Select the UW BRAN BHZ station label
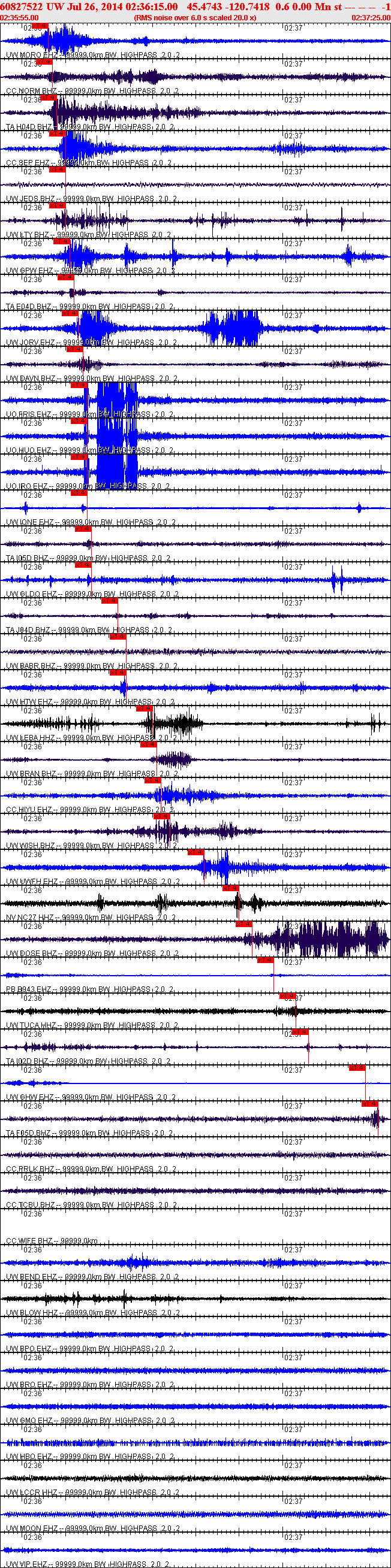The height and width of the screenshot is (1568, 391). (x=93, y=774)
